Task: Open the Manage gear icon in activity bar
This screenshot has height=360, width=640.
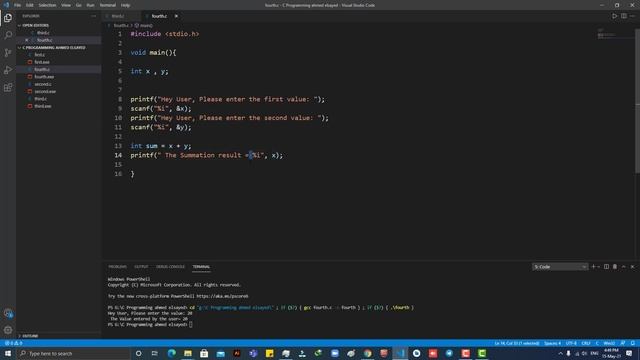Action: tap(8, 330)
